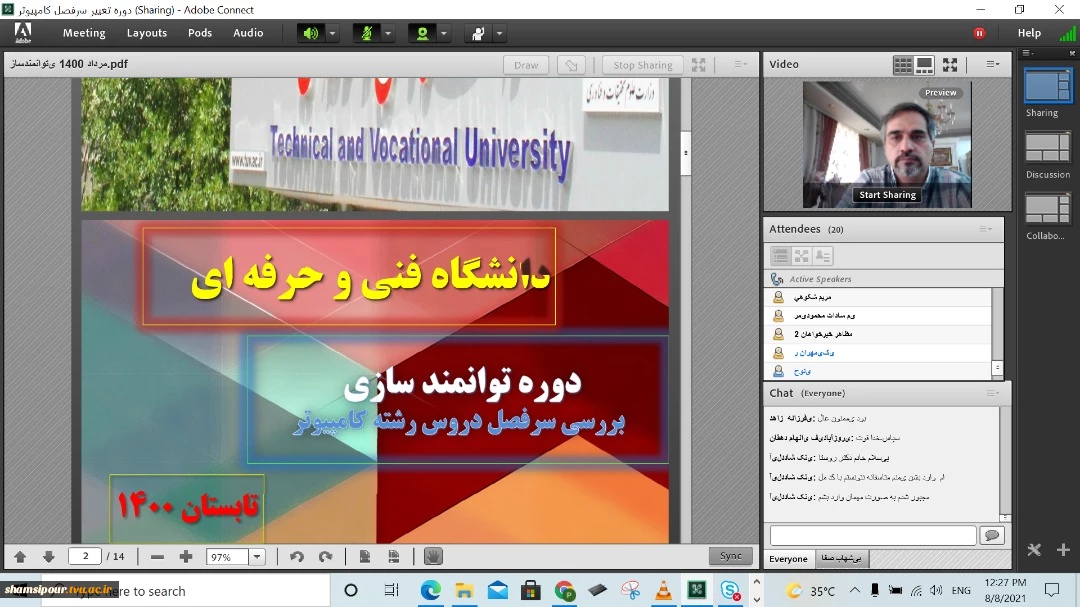Screen dimensions: 1080x607
Task: Click the Active Speakers phone icon
Action: pyautogui.click(x=777, y=279)
